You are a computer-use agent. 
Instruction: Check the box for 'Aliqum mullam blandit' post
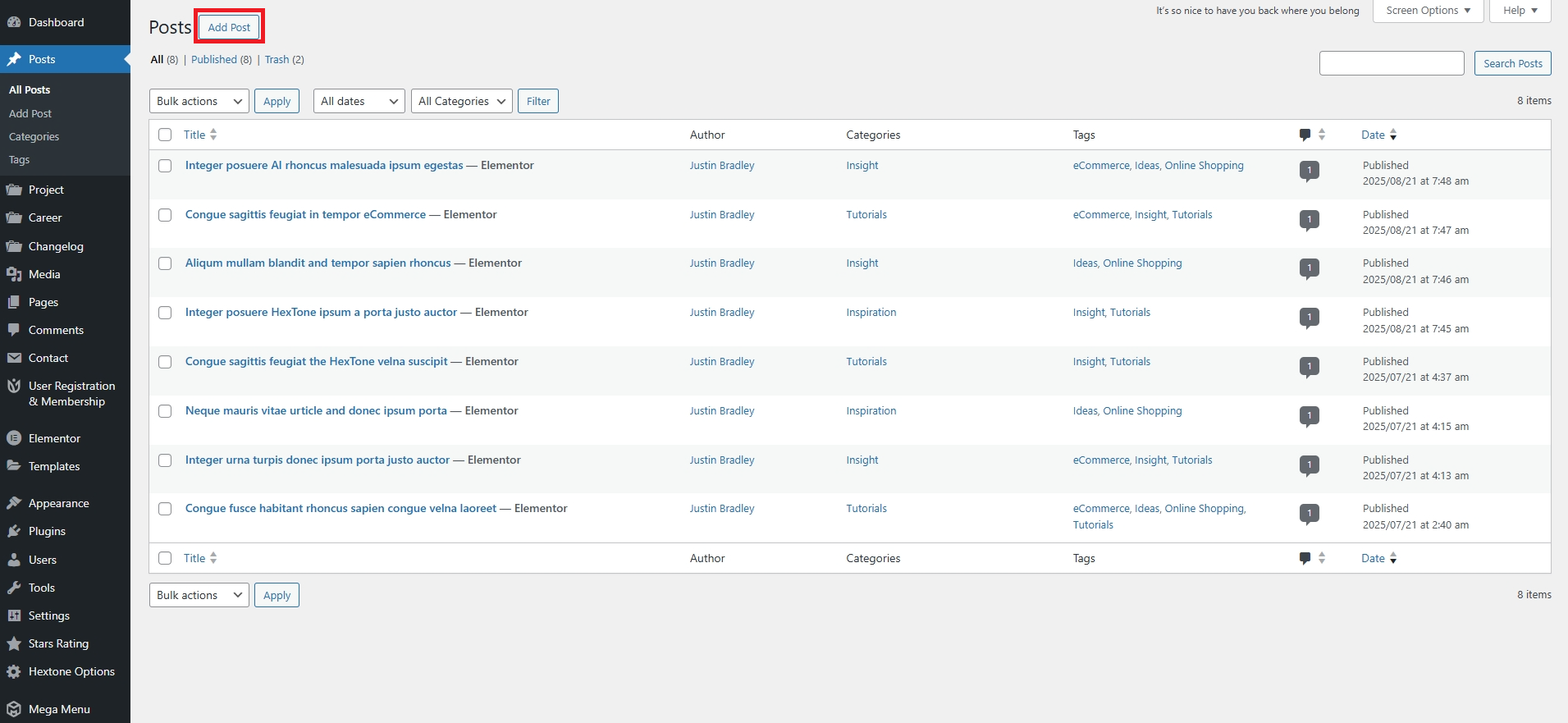(165, 263)
